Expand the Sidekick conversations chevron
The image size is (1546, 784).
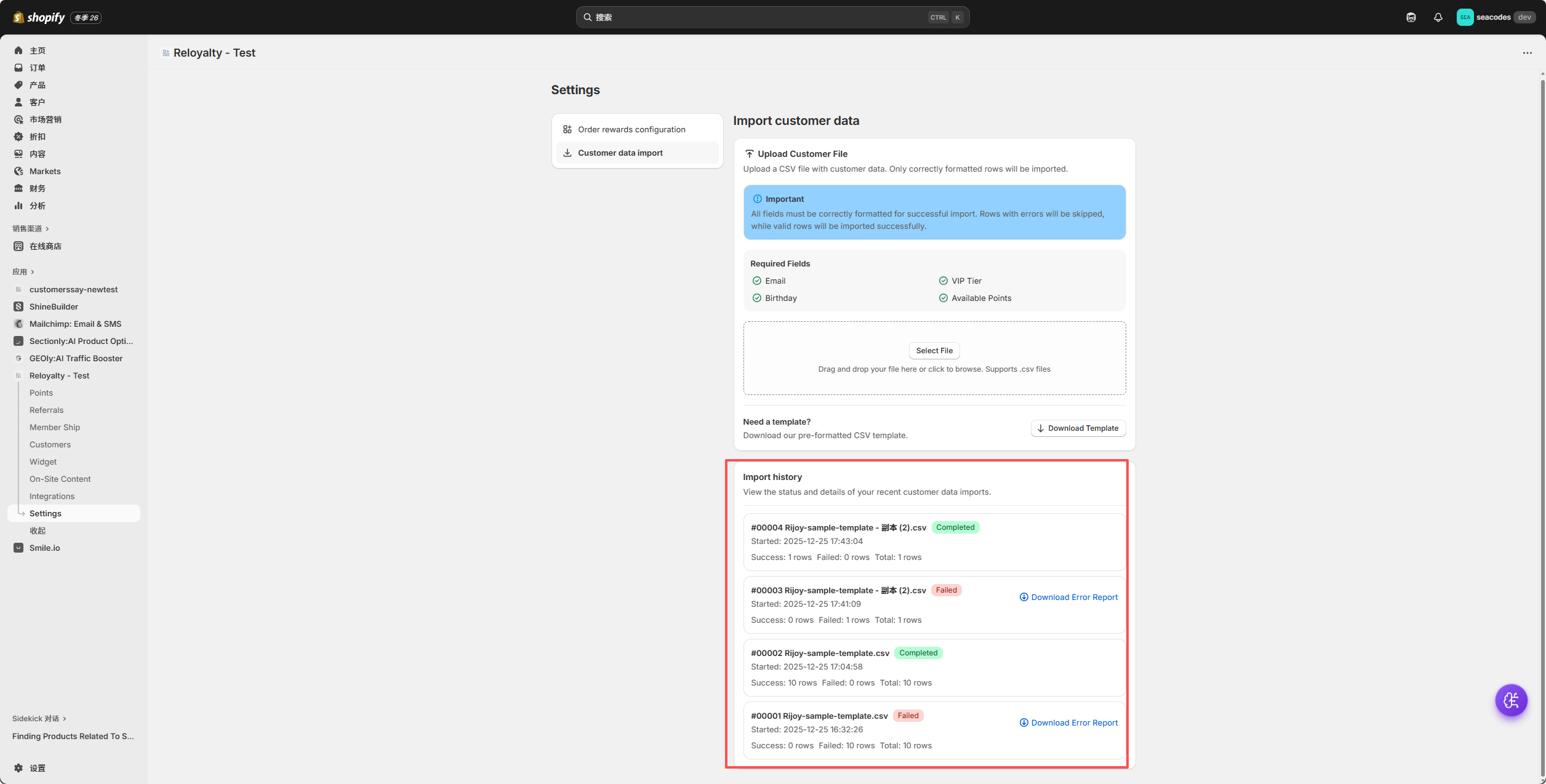pyautogui.click(x=65, y=719)
